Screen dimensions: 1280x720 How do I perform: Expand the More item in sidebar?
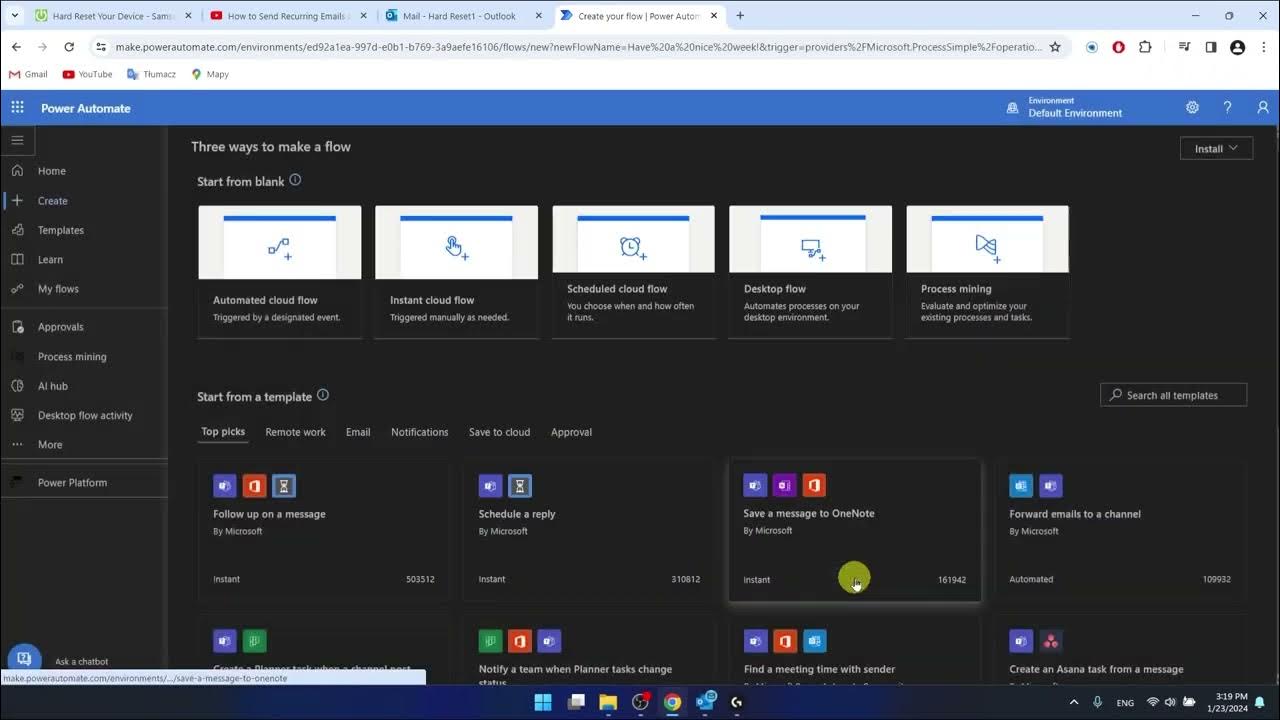[x=50, y=445]
